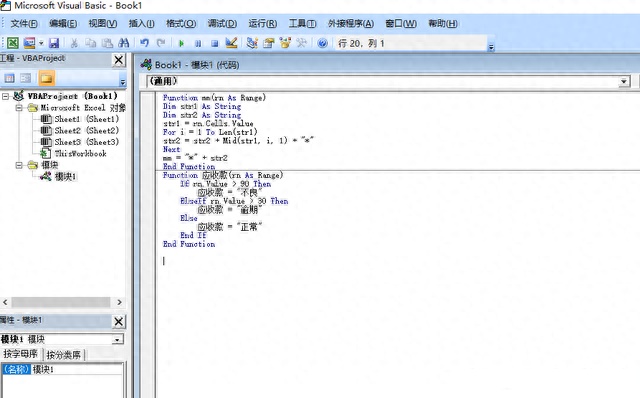Redo with the toolbar arrow

(161, 43)
